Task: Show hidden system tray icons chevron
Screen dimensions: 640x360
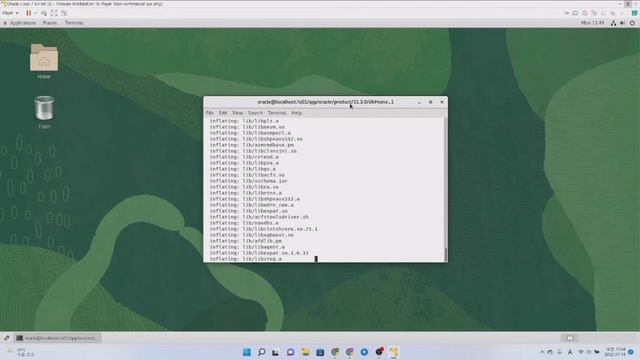Action: (x=542, y=352)
